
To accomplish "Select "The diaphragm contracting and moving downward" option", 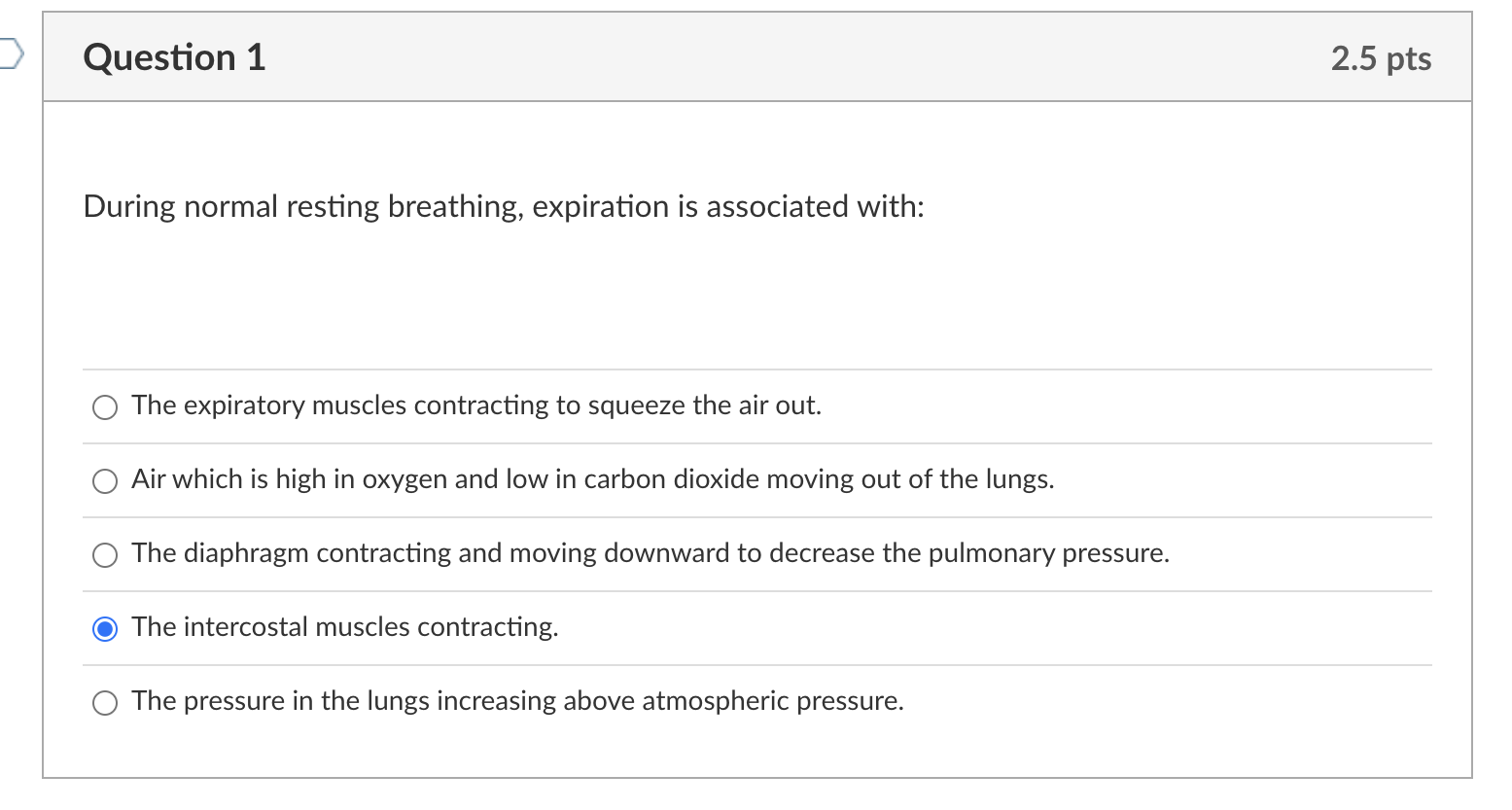I will pyautogui.click(x=104, y=554).
